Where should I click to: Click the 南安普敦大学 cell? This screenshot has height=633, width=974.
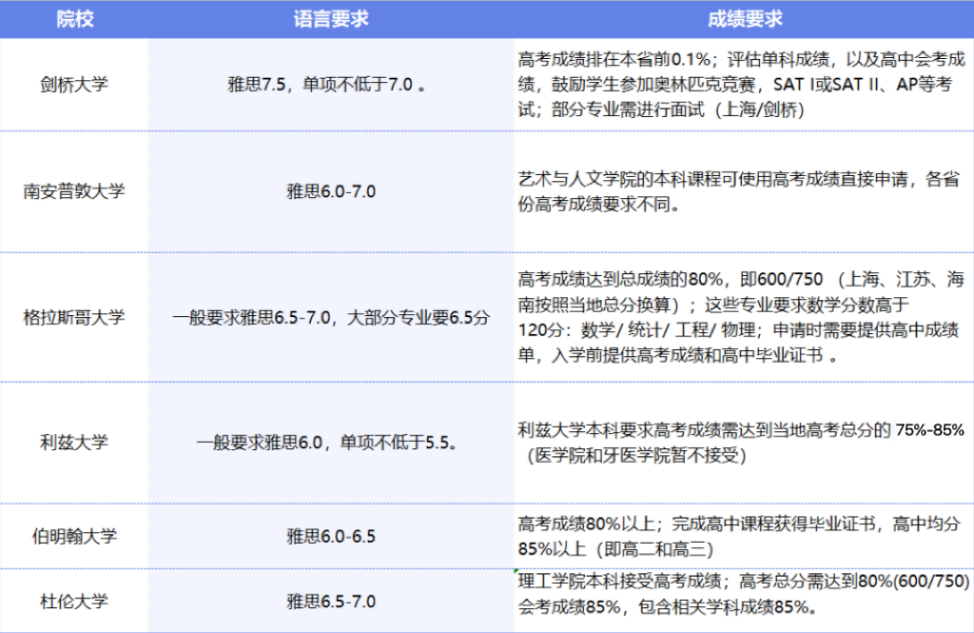(x=75, y=191)
